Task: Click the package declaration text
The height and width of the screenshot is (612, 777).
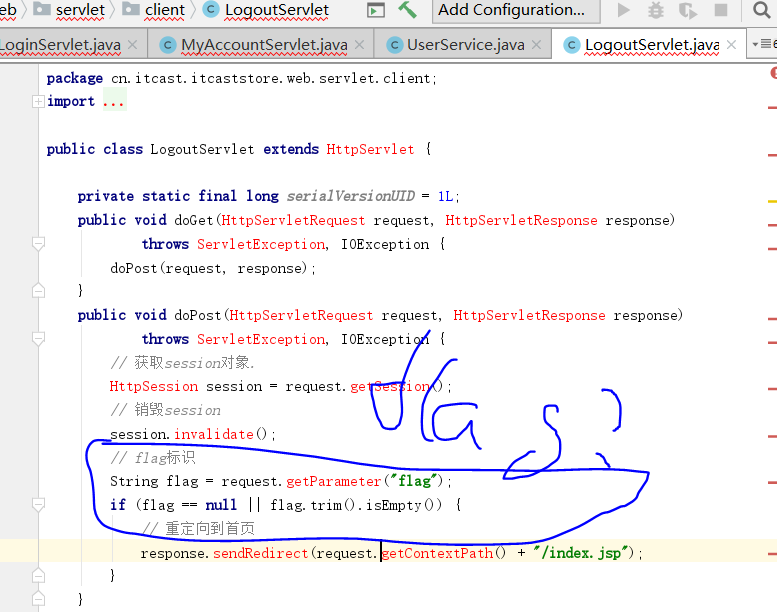Action: 242,78
